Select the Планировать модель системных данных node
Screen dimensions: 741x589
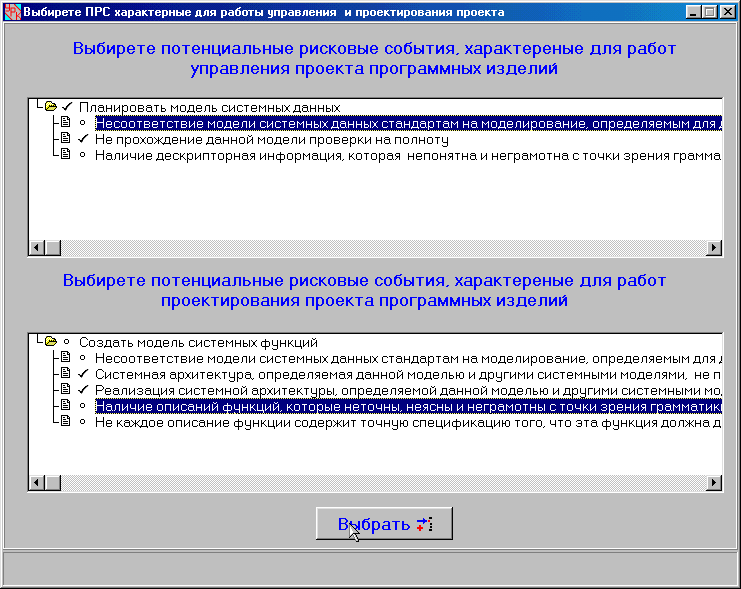(209, 107)
